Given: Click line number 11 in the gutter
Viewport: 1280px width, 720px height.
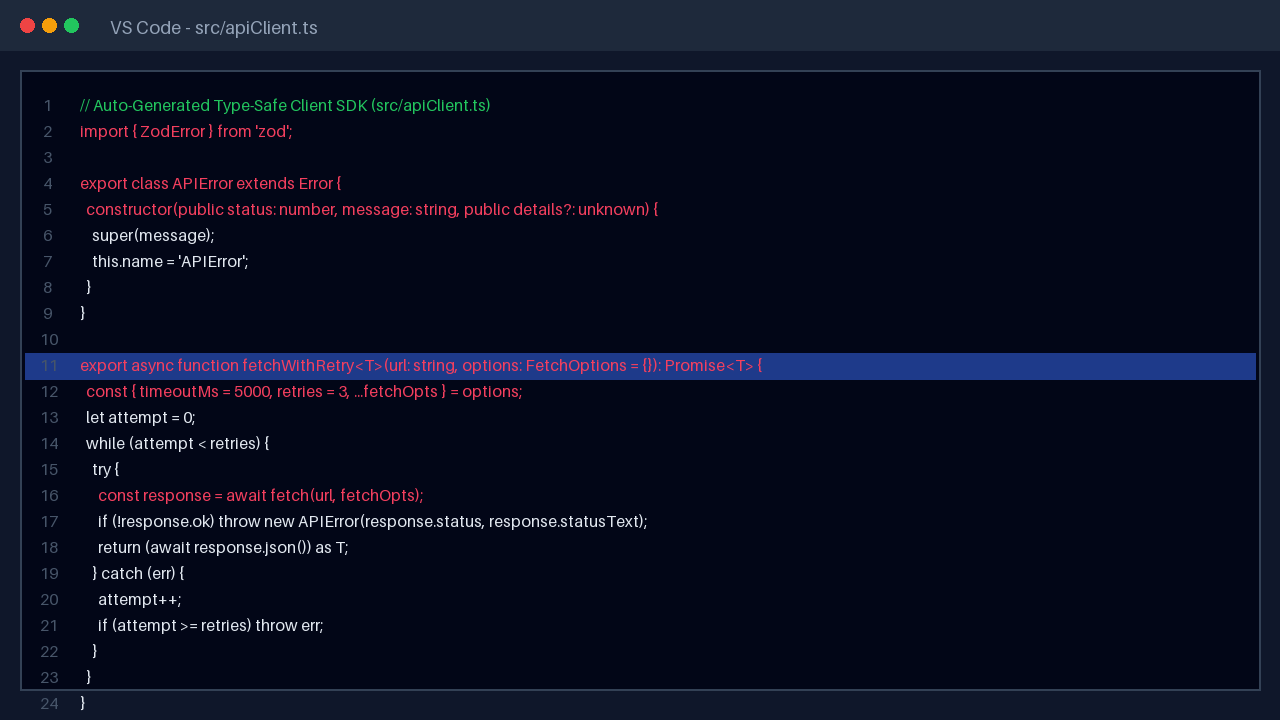Looking at the screenshot, I should tap(49, 366).
